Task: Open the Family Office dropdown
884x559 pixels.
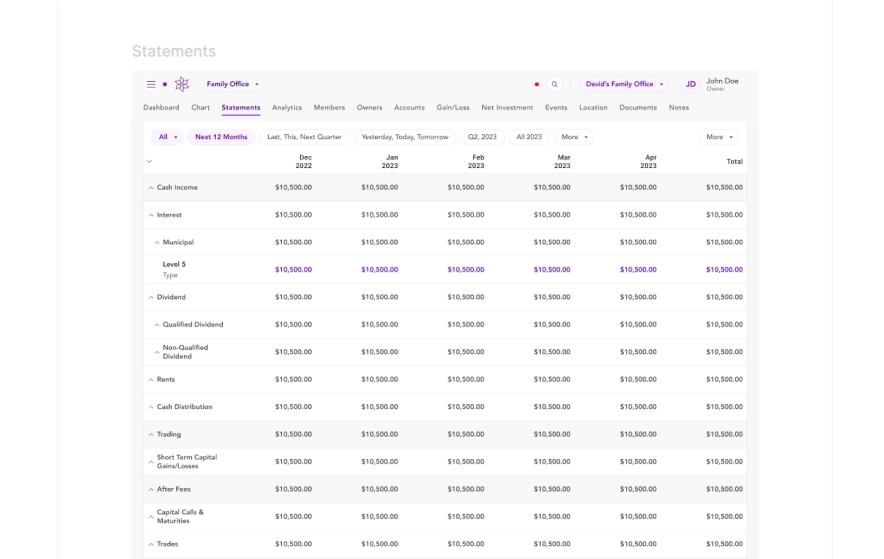Action: (232, 85)
